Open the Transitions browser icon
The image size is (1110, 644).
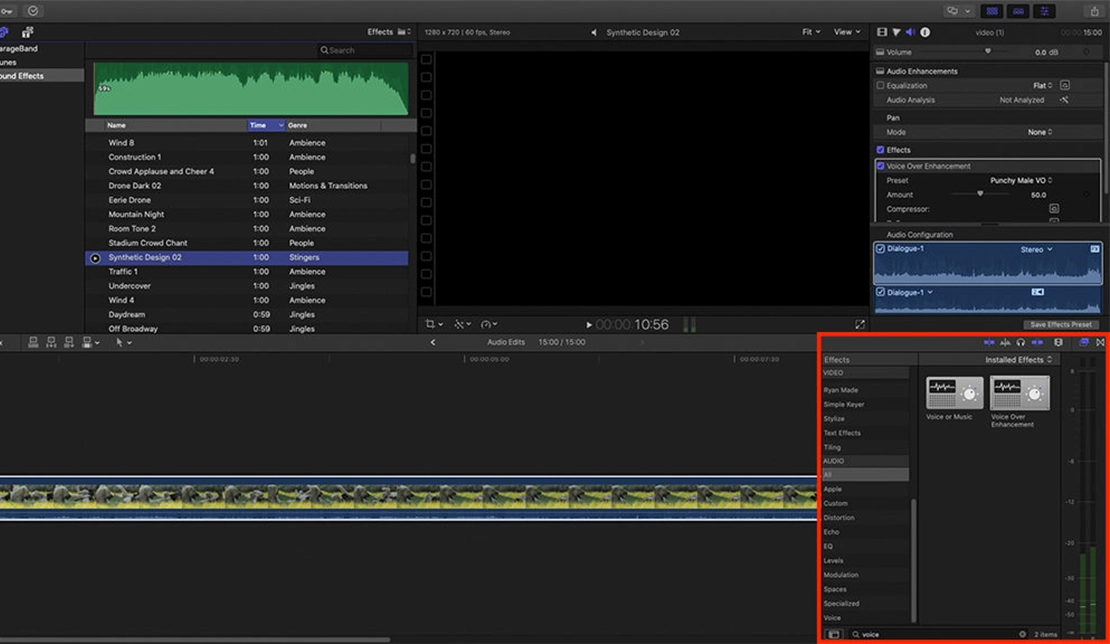coord(1100,343)
